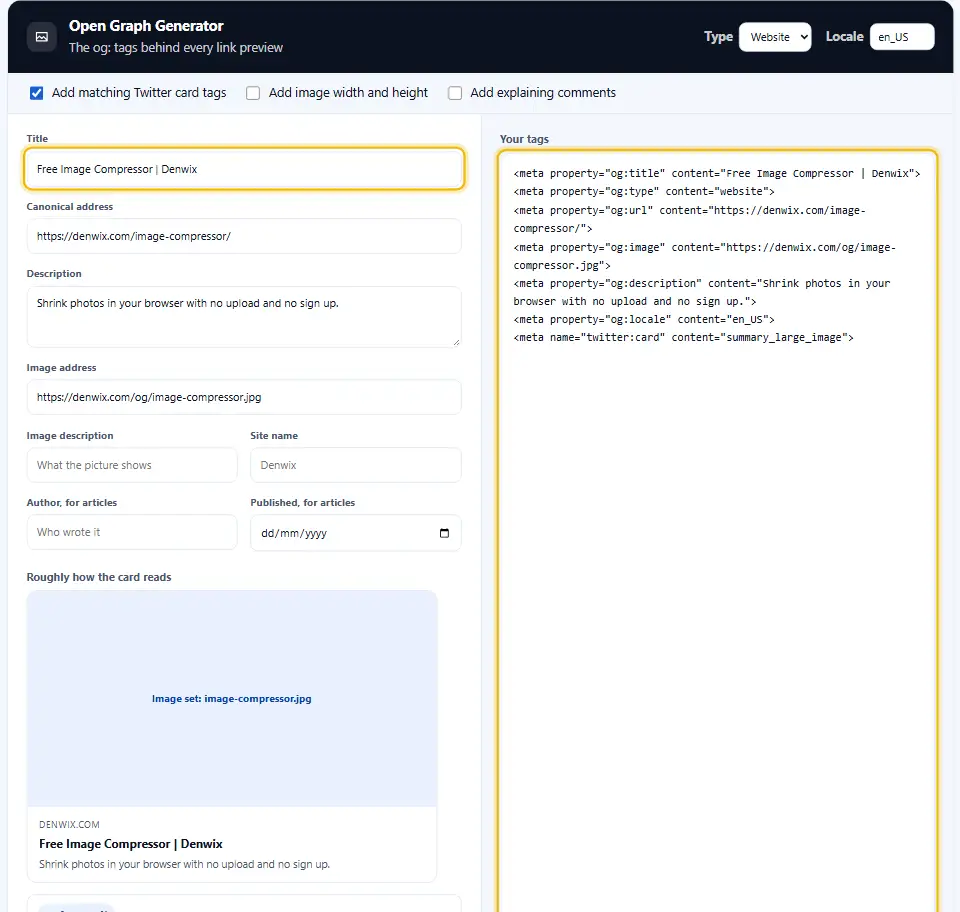Click the Open Graph Generator heading
Image resolution: width=960 pixels, height=912 pixels.
pyautogui.click(x=146, y=26)
